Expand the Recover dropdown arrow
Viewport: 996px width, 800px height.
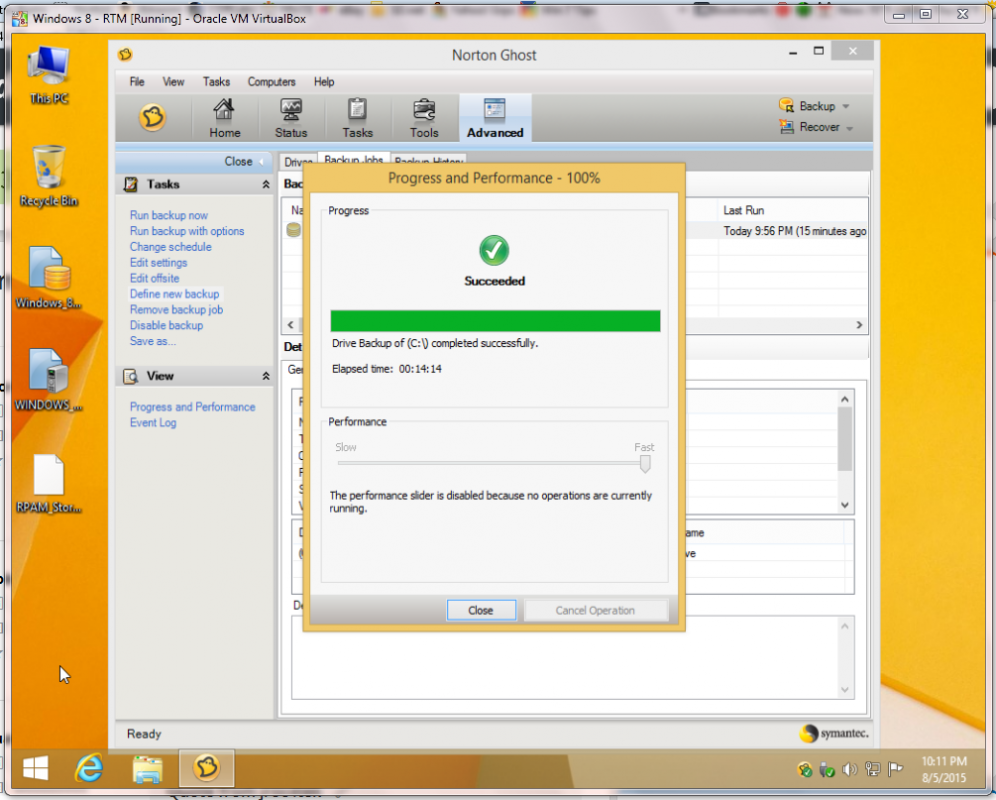[849, 128]
